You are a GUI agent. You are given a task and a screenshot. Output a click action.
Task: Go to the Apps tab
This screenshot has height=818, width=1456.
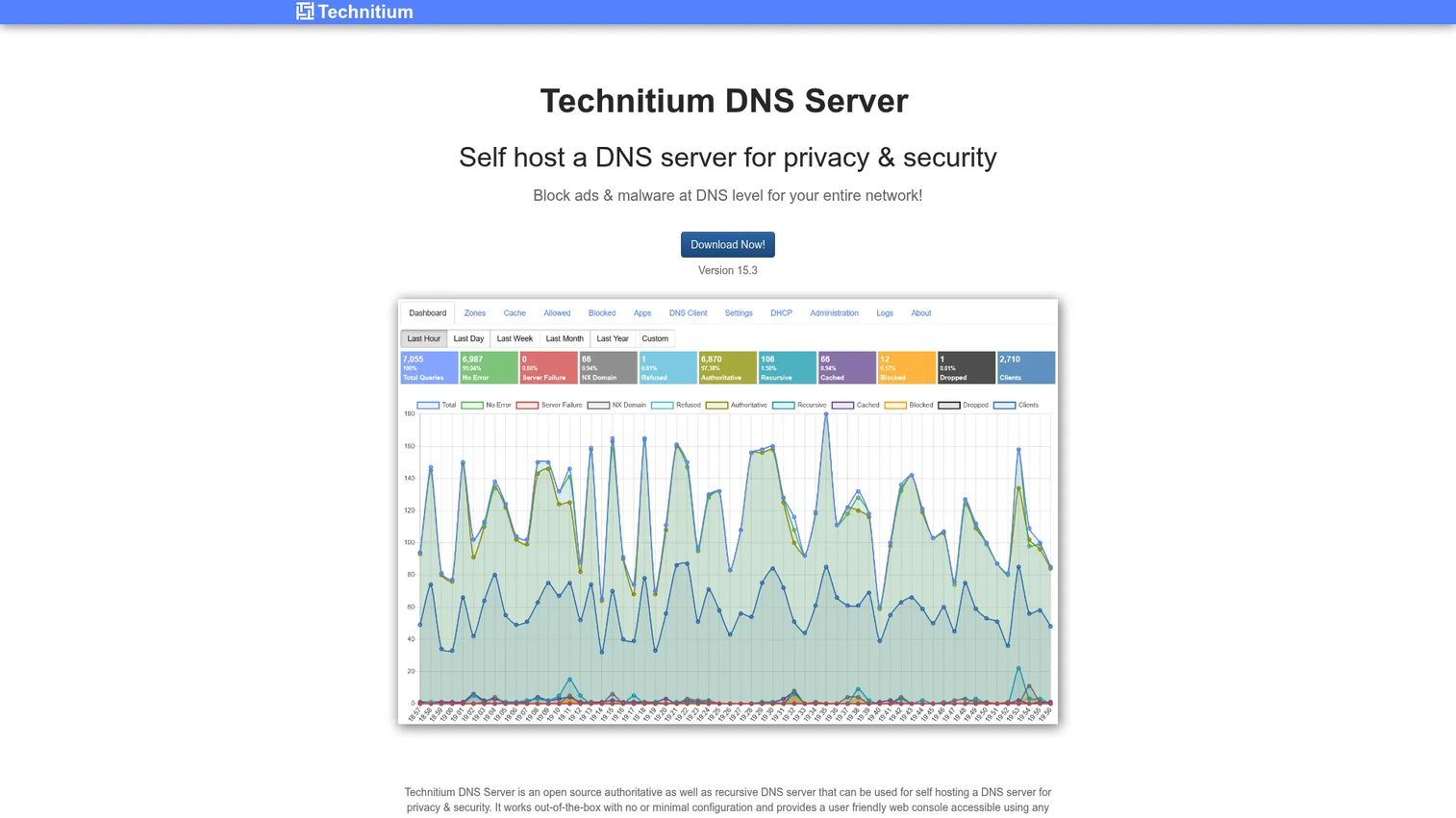(x=642, y=313)
